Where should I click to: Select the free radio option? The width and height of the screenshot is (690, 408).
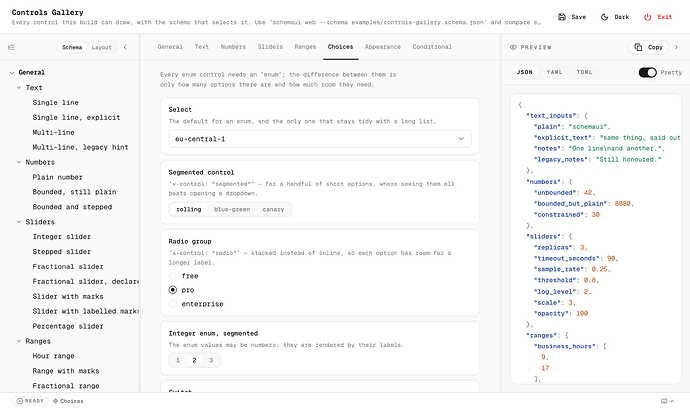[172, 276]
